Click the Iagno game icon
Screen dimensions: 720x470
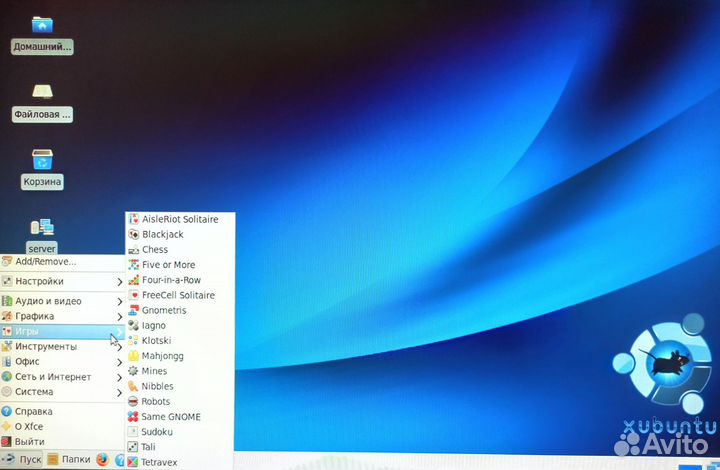point(133,325)
